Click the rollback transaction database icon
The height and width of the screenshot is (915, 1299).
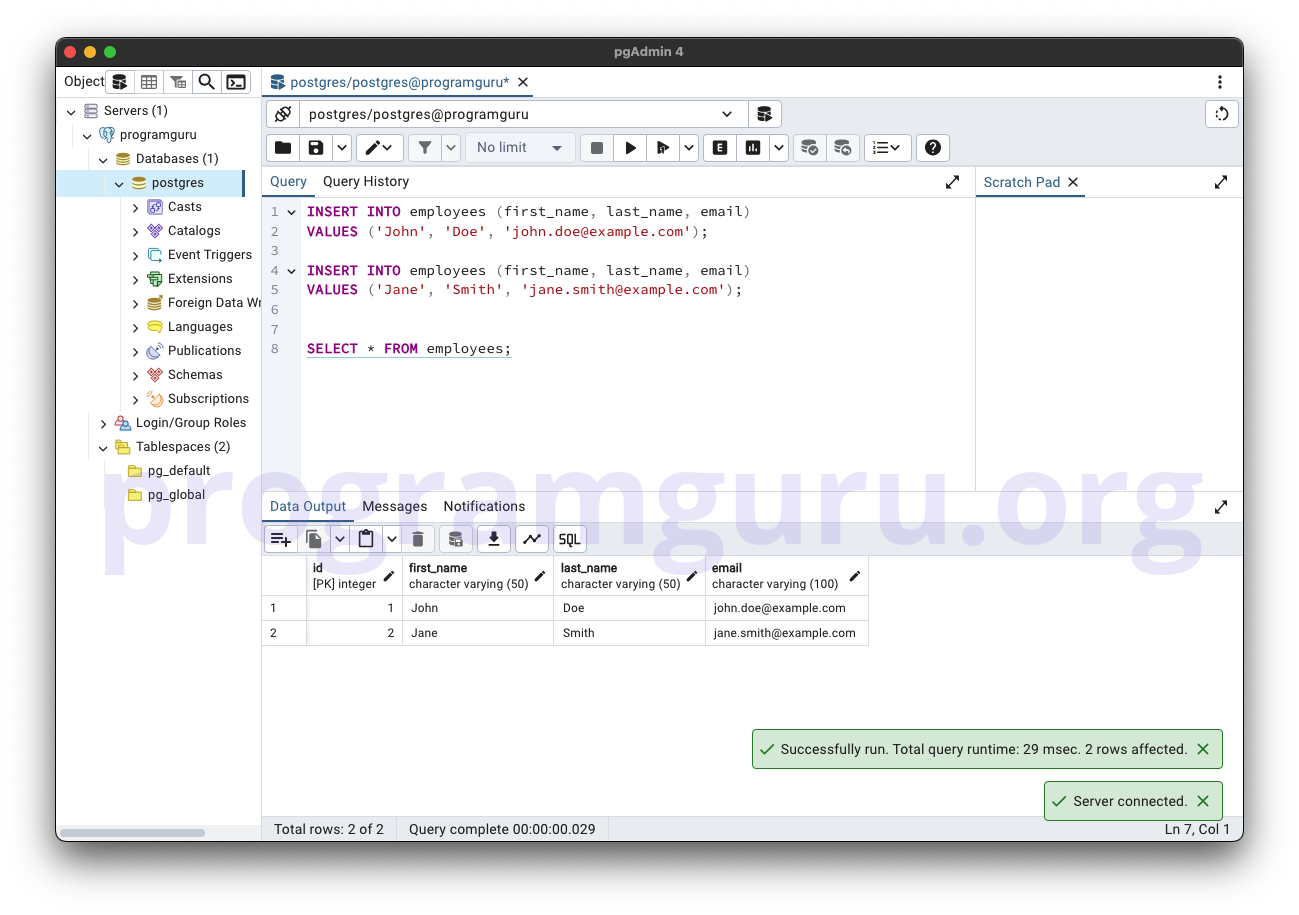843,148
